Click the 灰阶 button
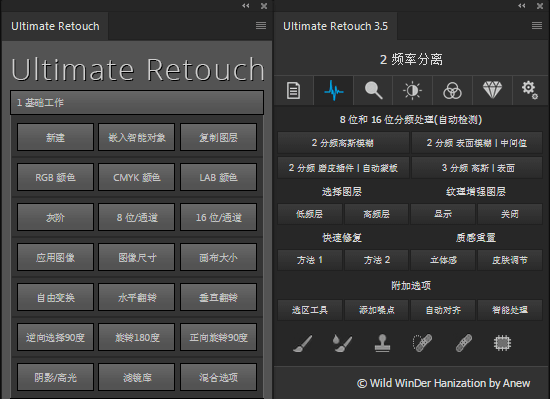Screen dimensions: 550x399 (55, 217)
